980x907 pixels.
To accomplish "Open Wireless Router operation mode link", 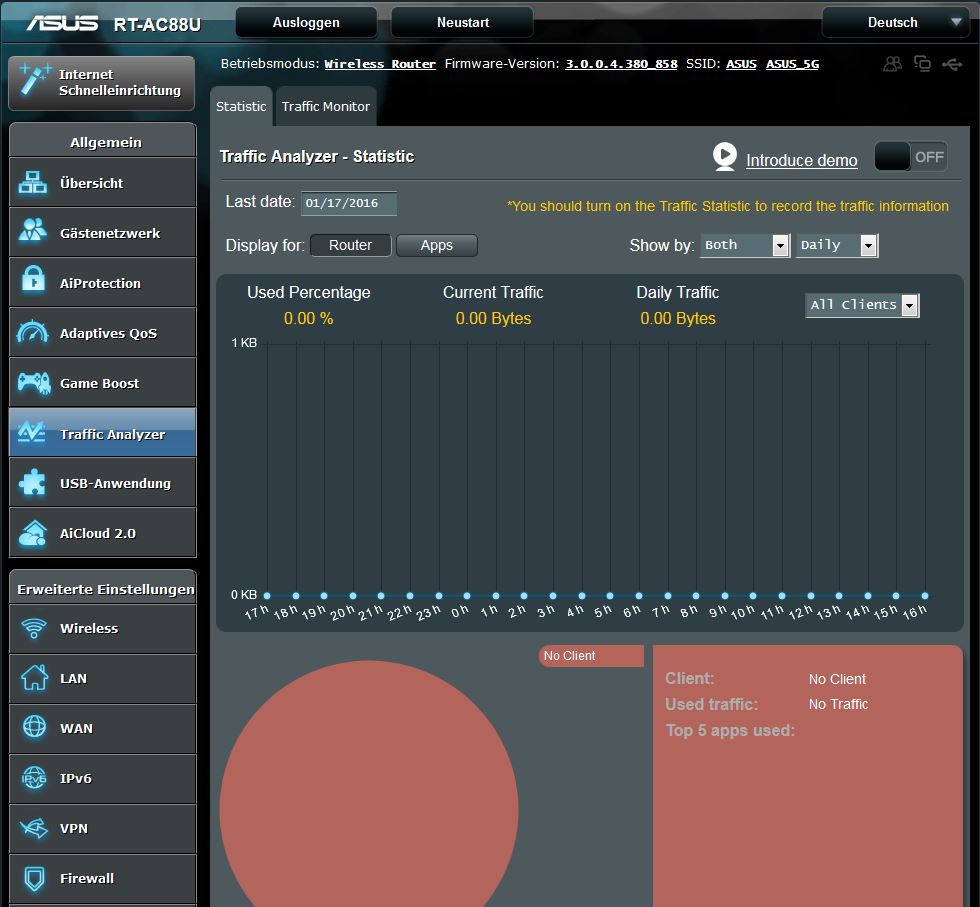I will (x=380, y=64).
